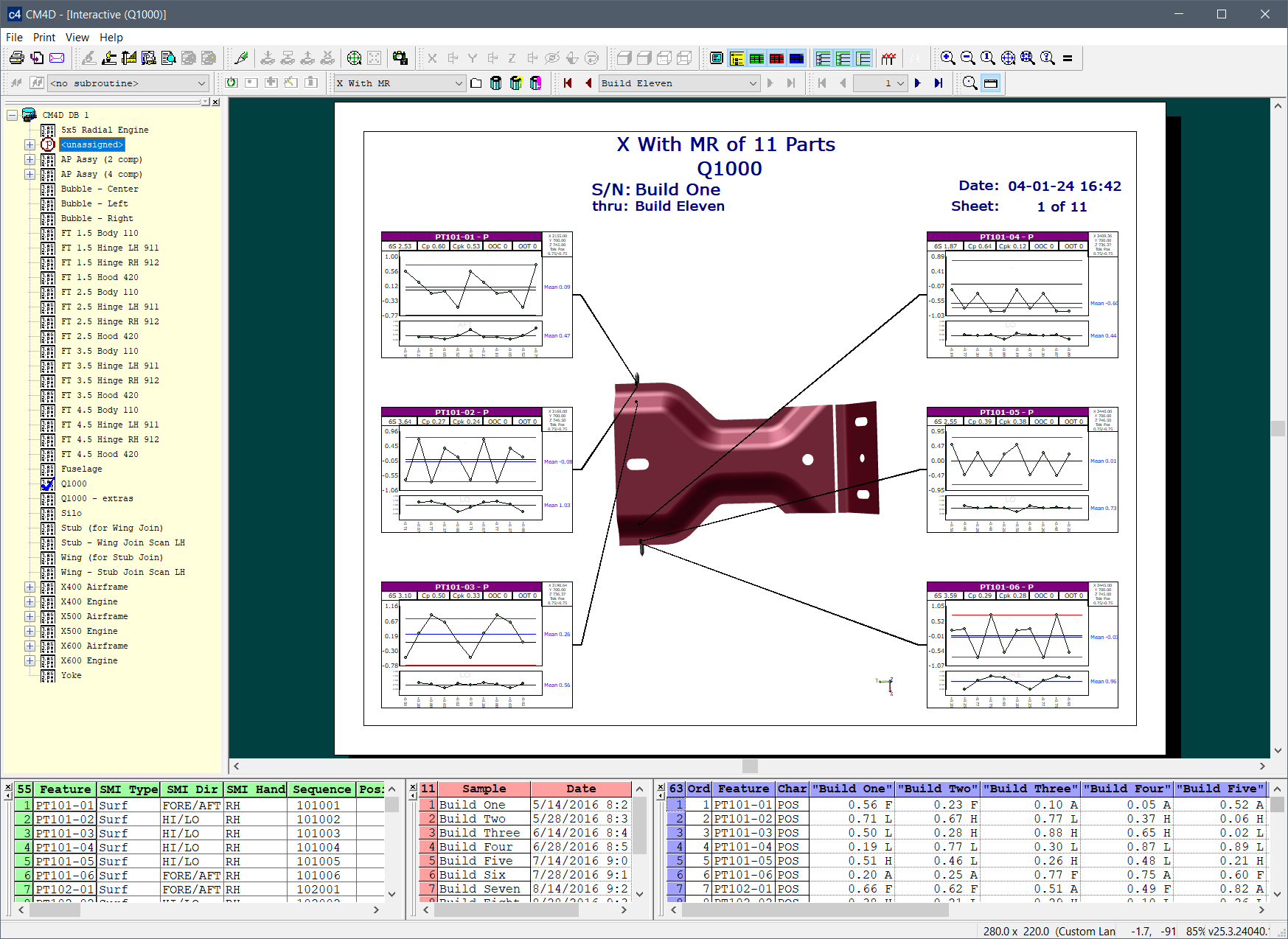Open the 'X With MR' report dropdown
Screen dimensions: 1288x939
tap(458, 83)
